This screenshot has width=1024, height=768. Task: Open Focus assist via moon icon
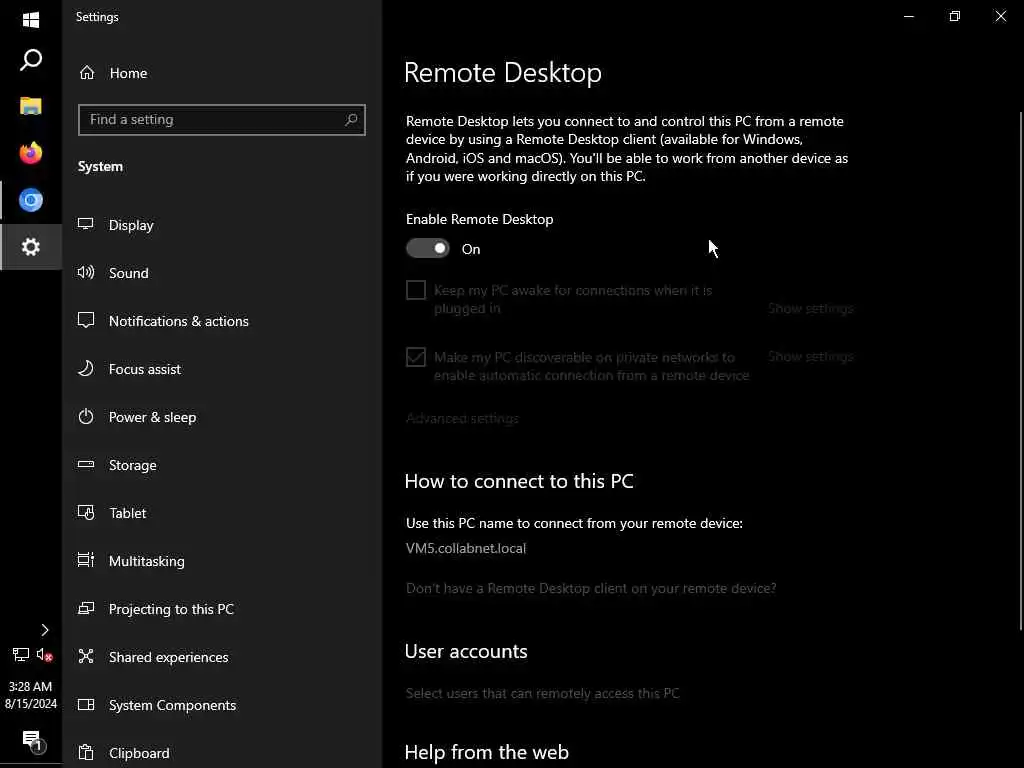tap(86, 369)
